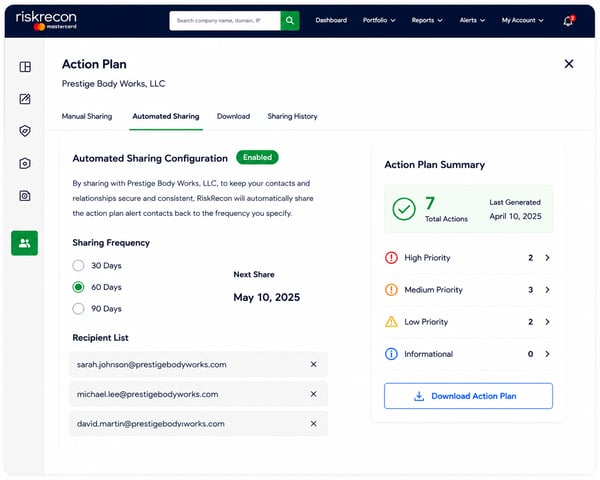Open the My Account dropdown
600x480 pixels.
522,20
